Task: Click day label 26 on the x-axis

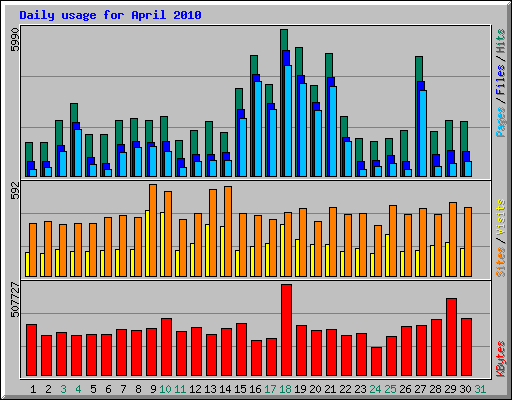Action: point(405,389)
